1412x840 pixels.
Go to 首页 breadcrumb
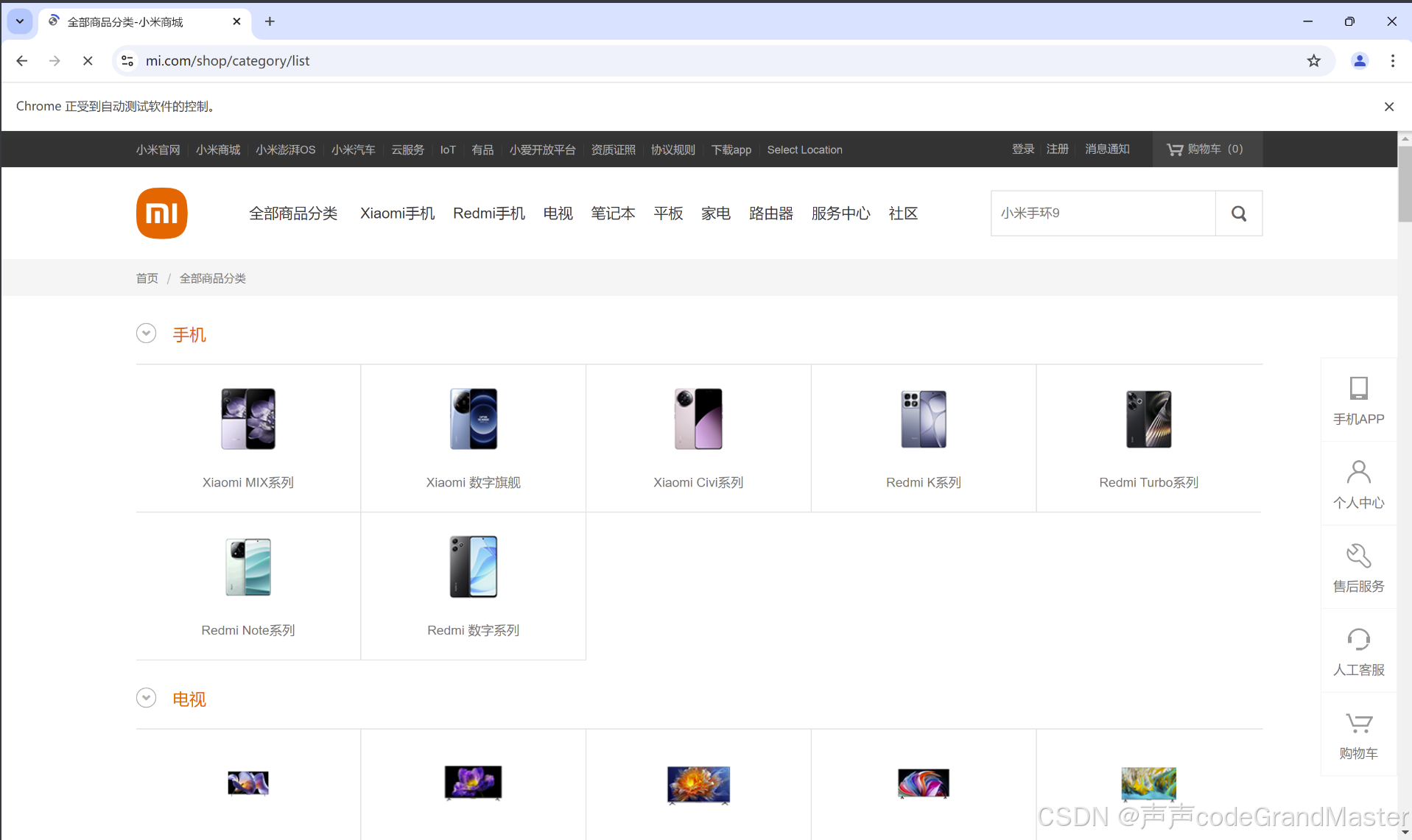click(x=147, y=278)
